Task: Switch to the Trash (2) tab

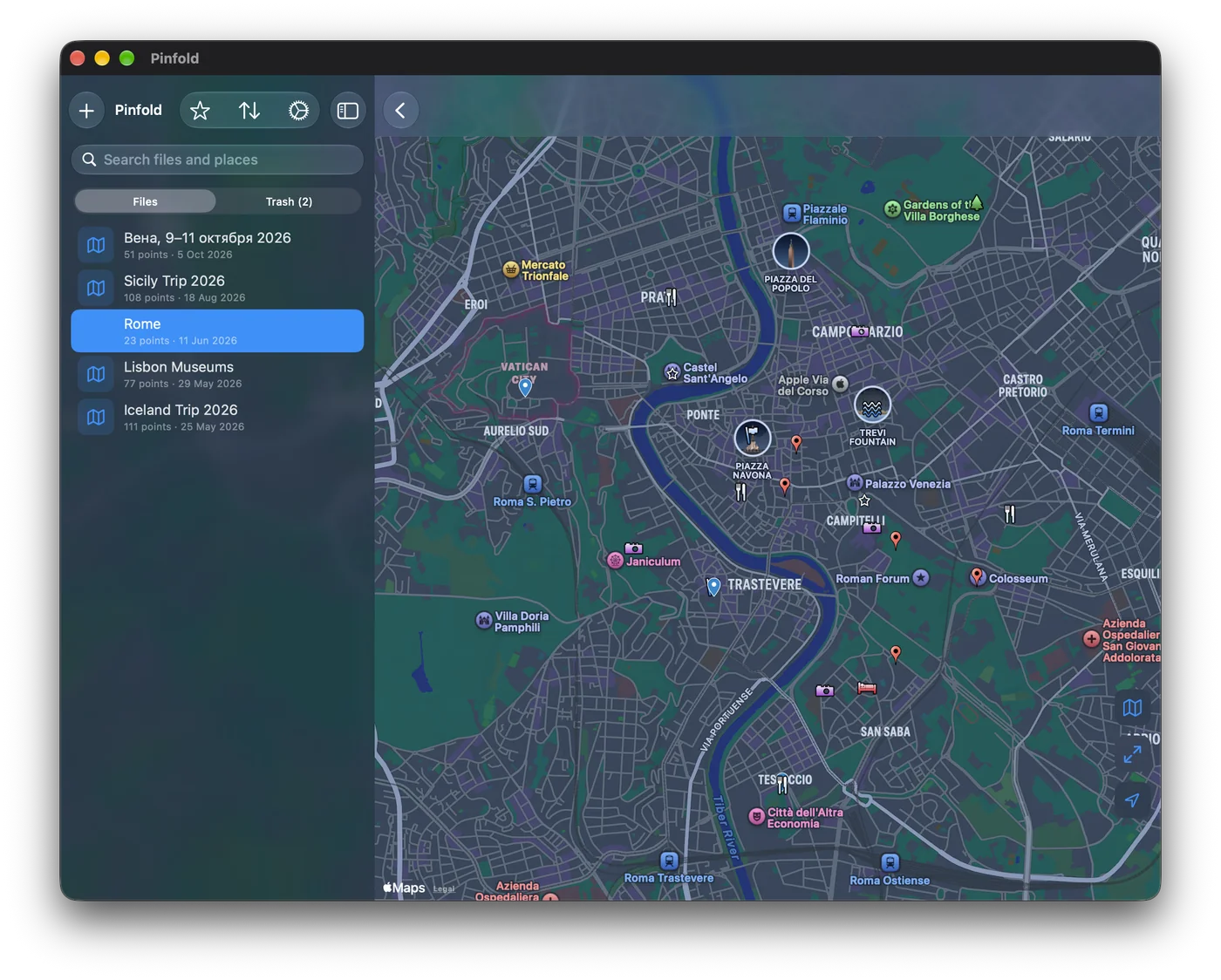Action: point(289,201)
